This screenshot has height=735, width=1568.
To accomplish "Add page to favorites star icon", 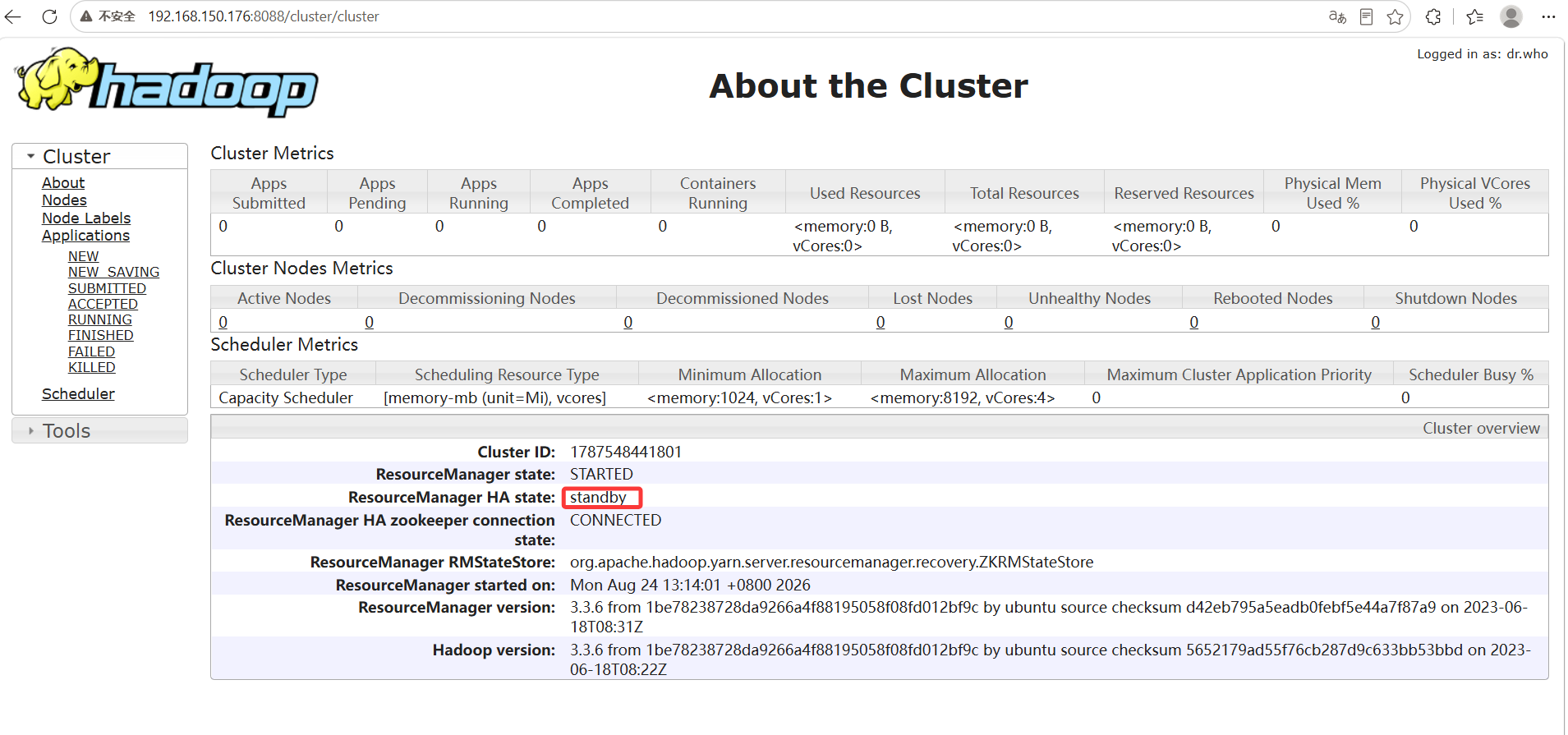I will click(x=1395, y=16).
